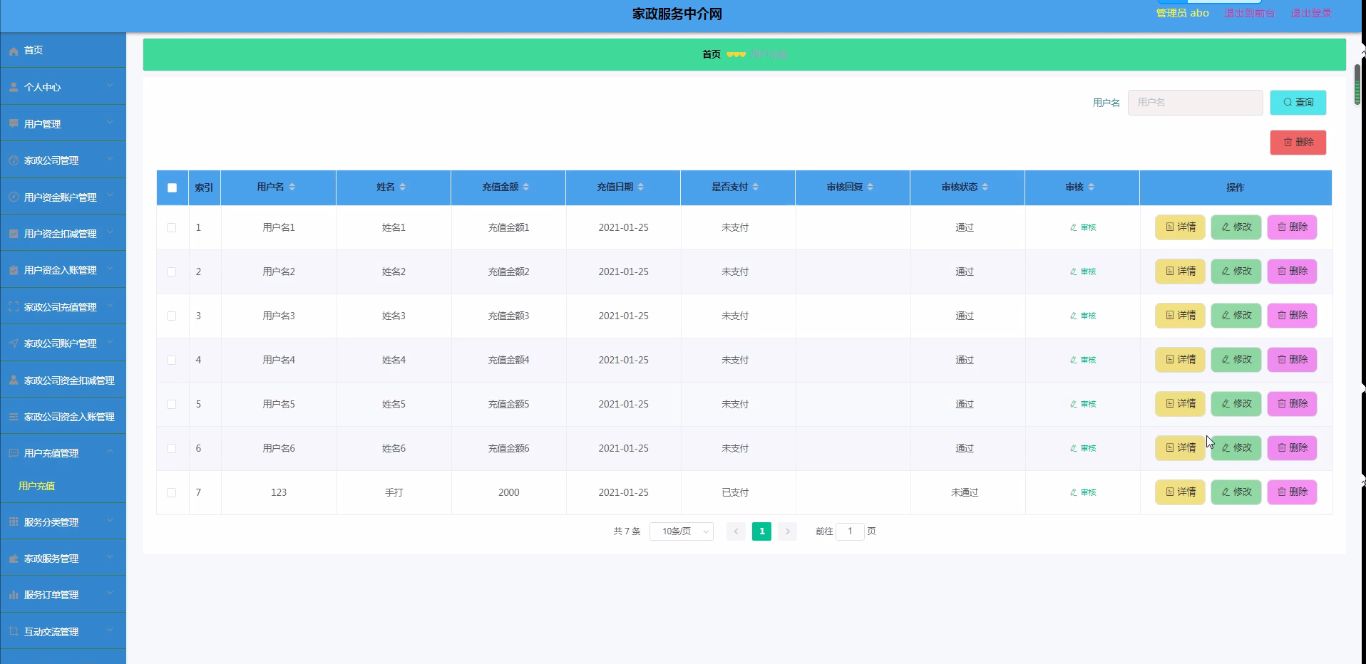Click 修改 button for 用户名2
This screenshot has width=1366, height=664.
click(x=1236, y=271)
